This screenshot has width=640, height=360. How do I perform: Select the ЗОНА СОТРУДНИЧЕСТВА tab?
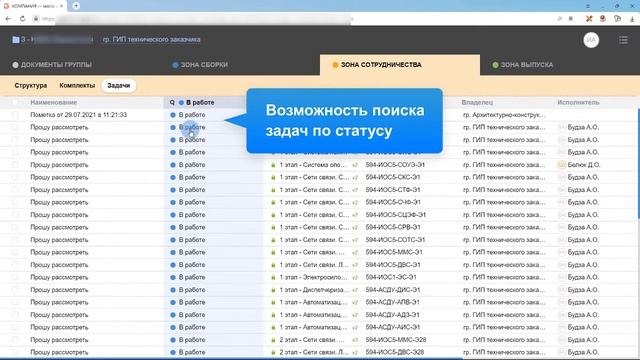[400, 65]
